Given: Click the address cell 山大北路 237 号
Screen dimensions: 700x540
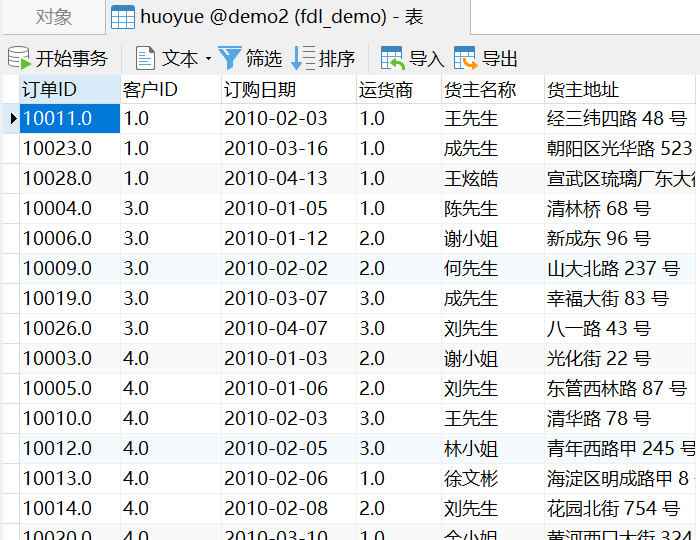Looking at the screenshot, I should [x=620, y=269].
